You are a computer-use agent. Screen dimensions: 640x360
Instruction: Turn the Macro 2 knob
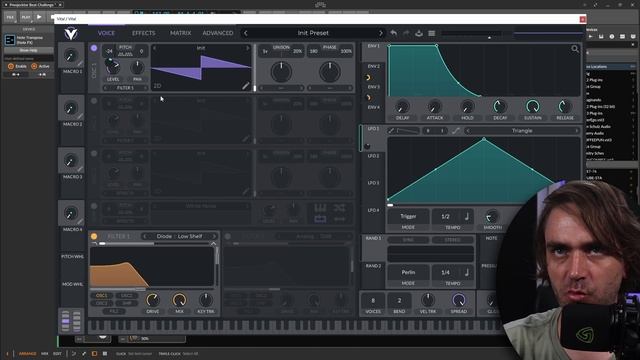coord(71,108)
